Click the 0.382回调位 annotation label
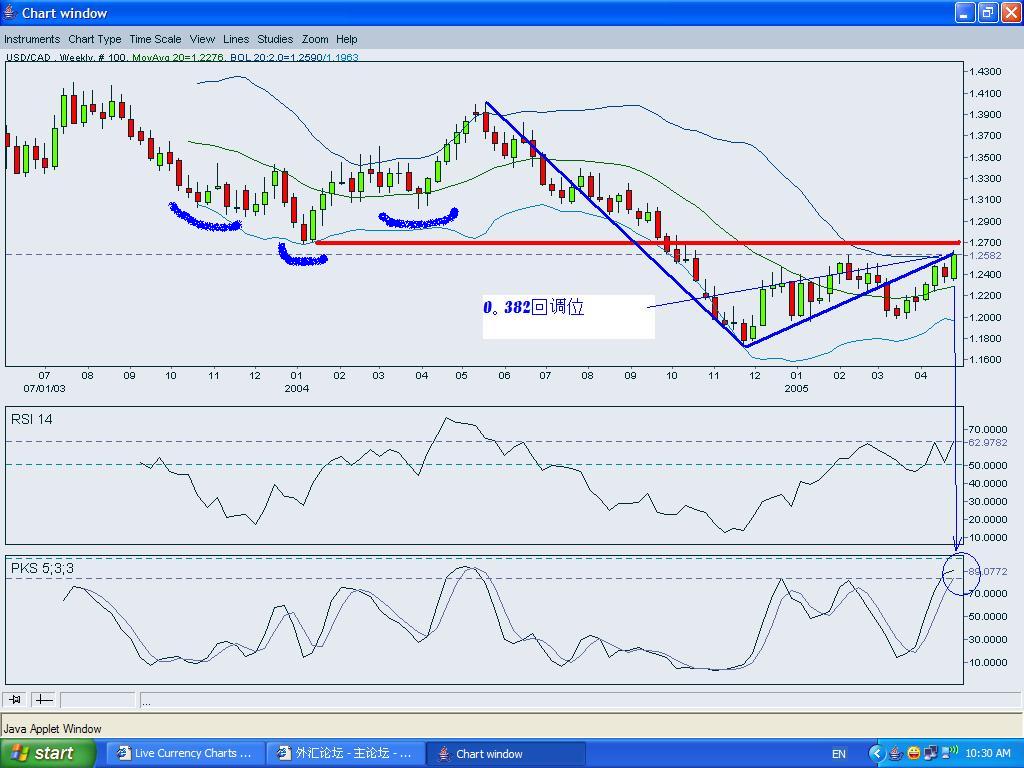The image size is (1024, 768). 534,307
